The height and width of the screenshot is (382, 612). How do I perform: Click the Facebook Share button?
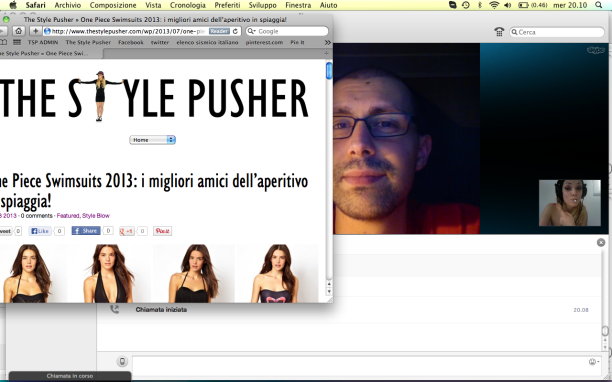(x=86, y=231)
